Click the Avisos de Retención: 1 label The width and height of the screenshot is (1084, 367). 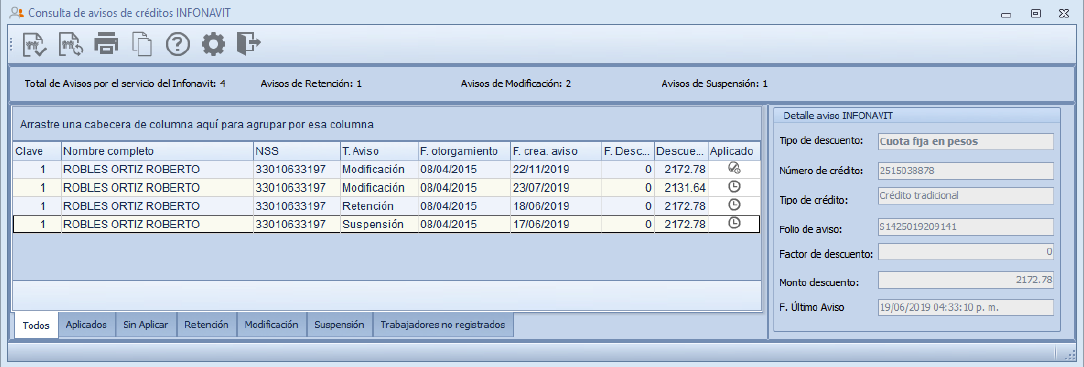click(311, 84)
